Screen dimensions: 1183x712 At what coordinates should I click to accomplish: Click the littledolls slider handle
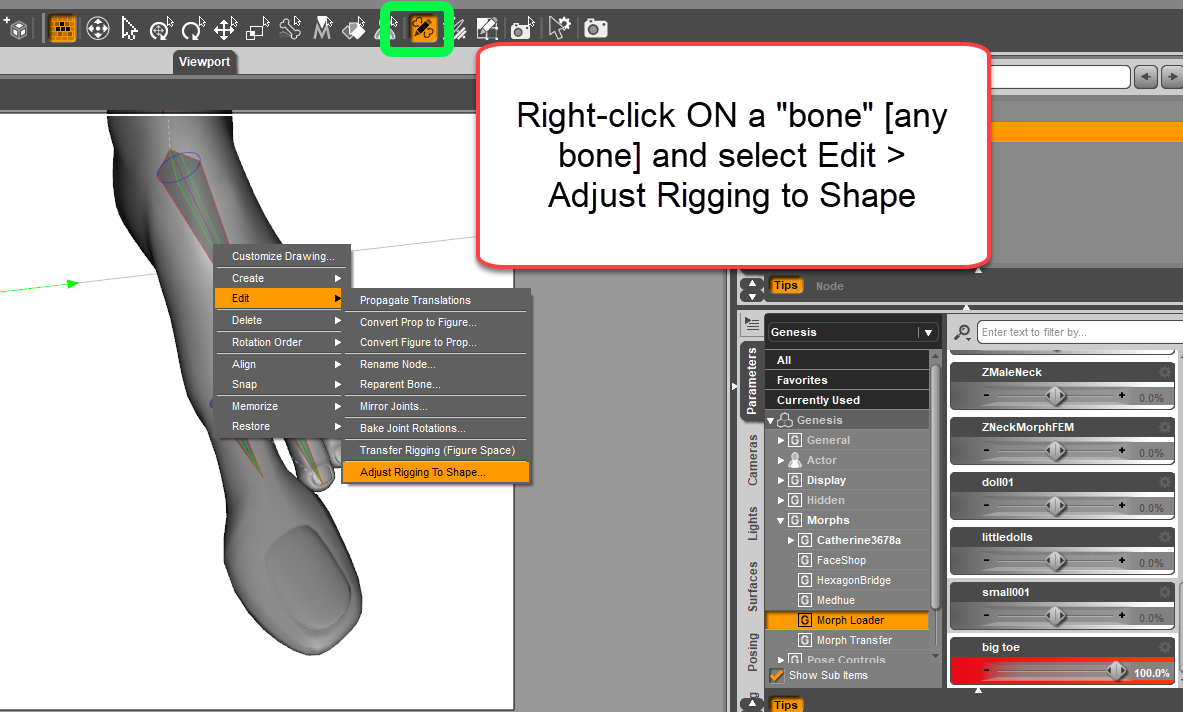pyautogui.click(x=1055, y=560)
